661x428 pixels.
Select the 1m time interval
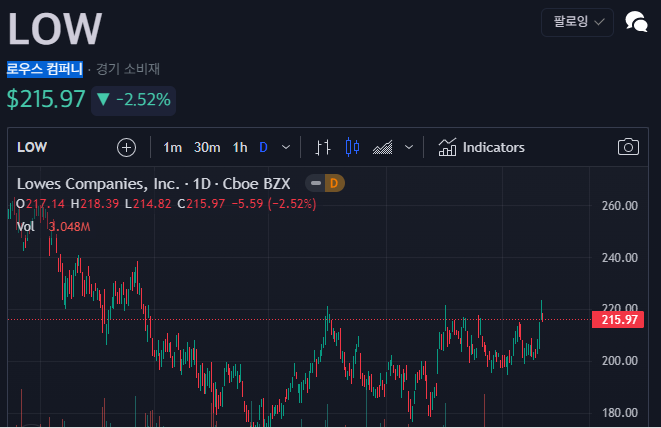172,148
